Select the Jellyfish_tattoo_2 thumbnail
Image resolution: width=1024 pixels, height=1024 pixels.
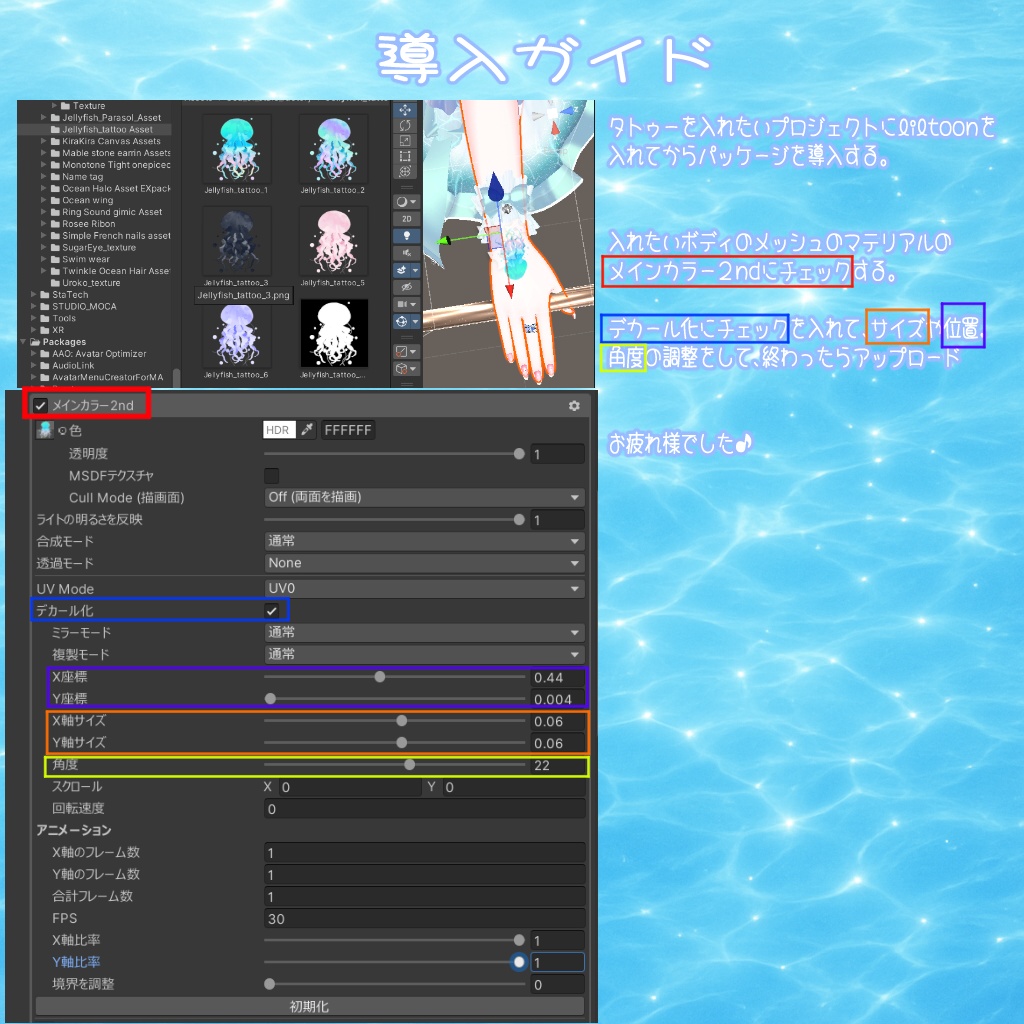coord(333,150)
